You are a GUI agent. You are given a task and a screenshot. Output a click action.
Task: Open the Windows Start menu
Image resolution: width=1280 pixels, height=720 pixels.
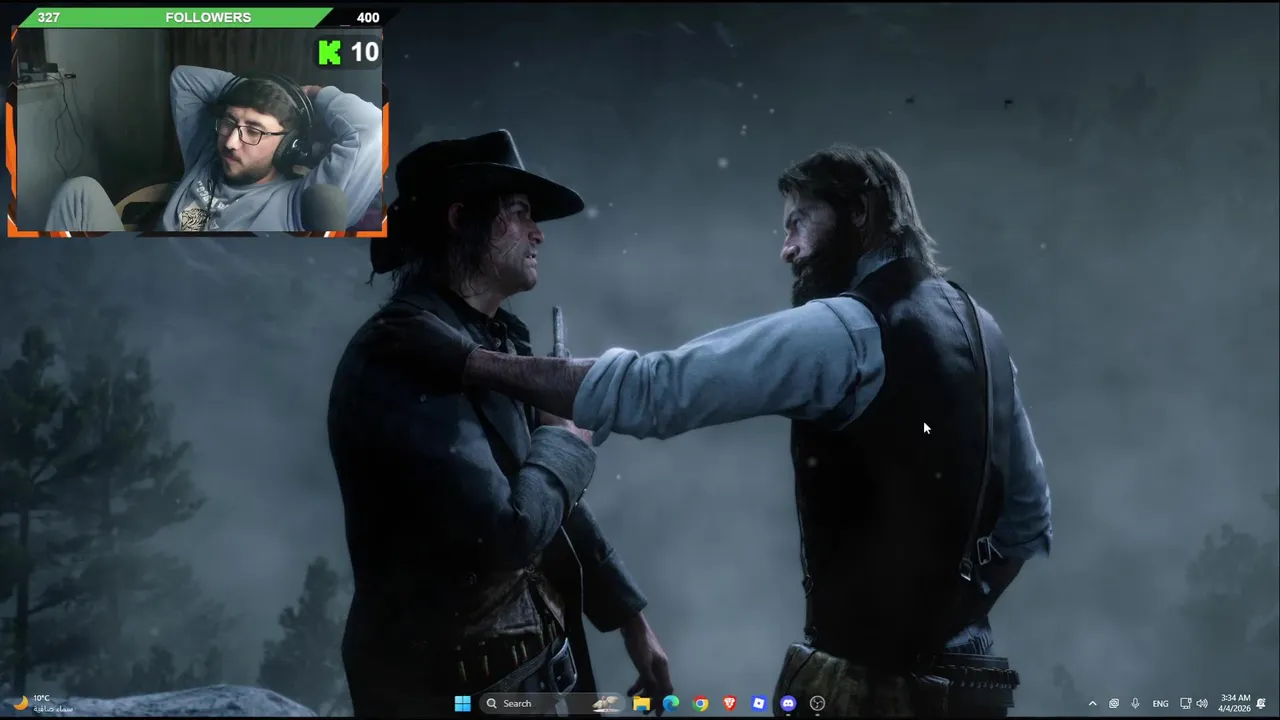click(462, 703)
